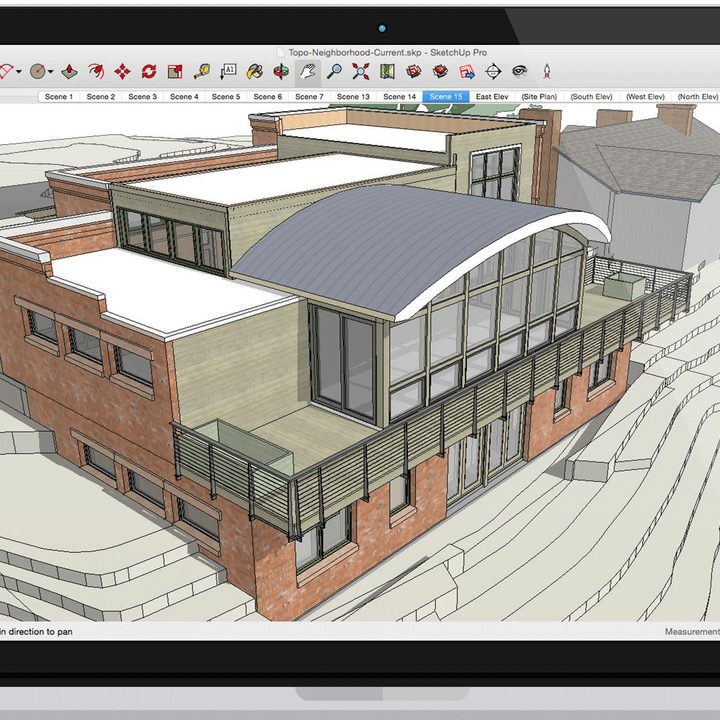Switch to the Scene 14 tab
The width and height of the screenshot is (720, 720).
click(x=399, y=96)
